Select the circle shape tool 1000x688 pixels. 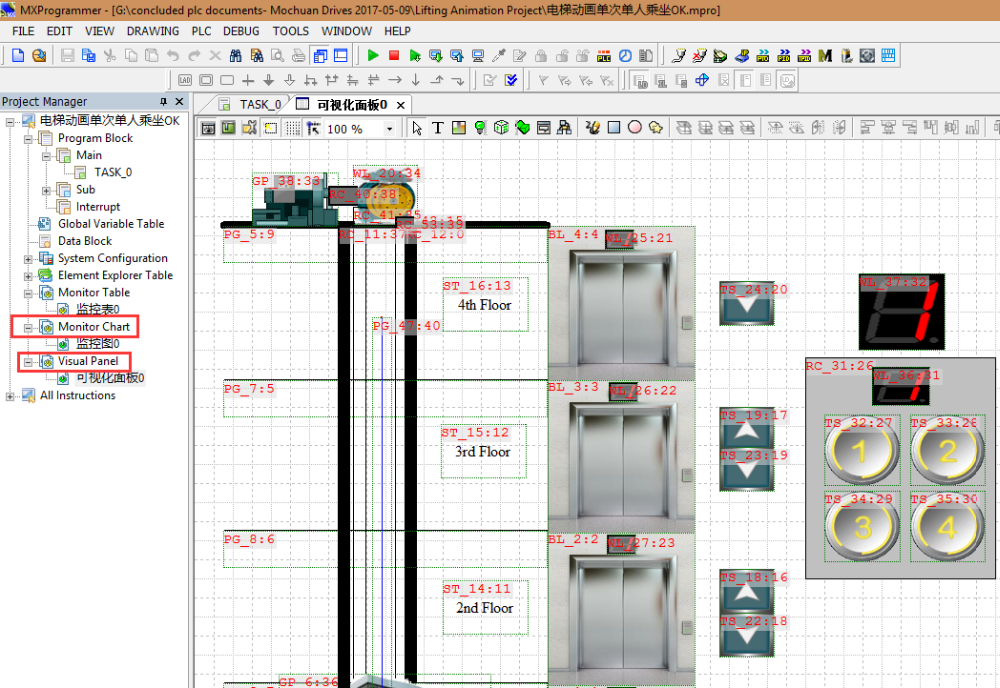point(635,128)
